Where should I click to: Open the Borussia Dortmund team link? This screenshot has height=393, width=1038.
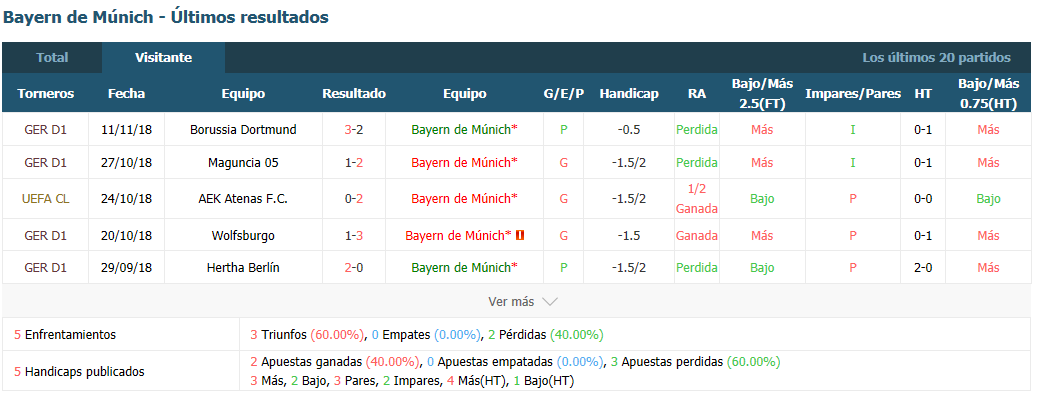point(243,130)
